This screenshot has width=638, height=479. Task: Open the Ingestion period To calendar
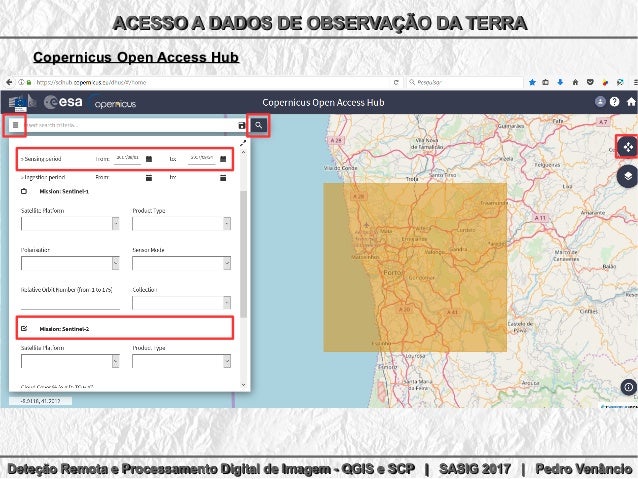(x=223, y=178)
